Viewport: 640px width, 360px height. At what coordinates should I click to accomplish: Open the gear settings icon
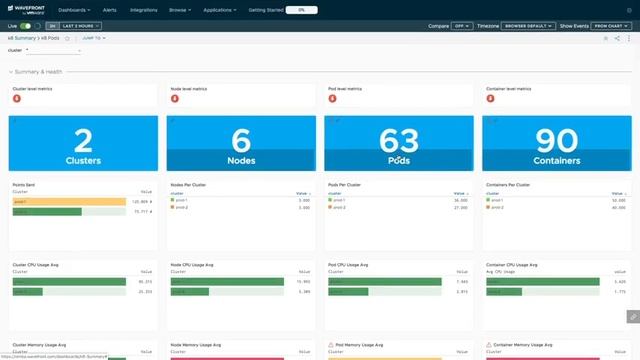629,10
